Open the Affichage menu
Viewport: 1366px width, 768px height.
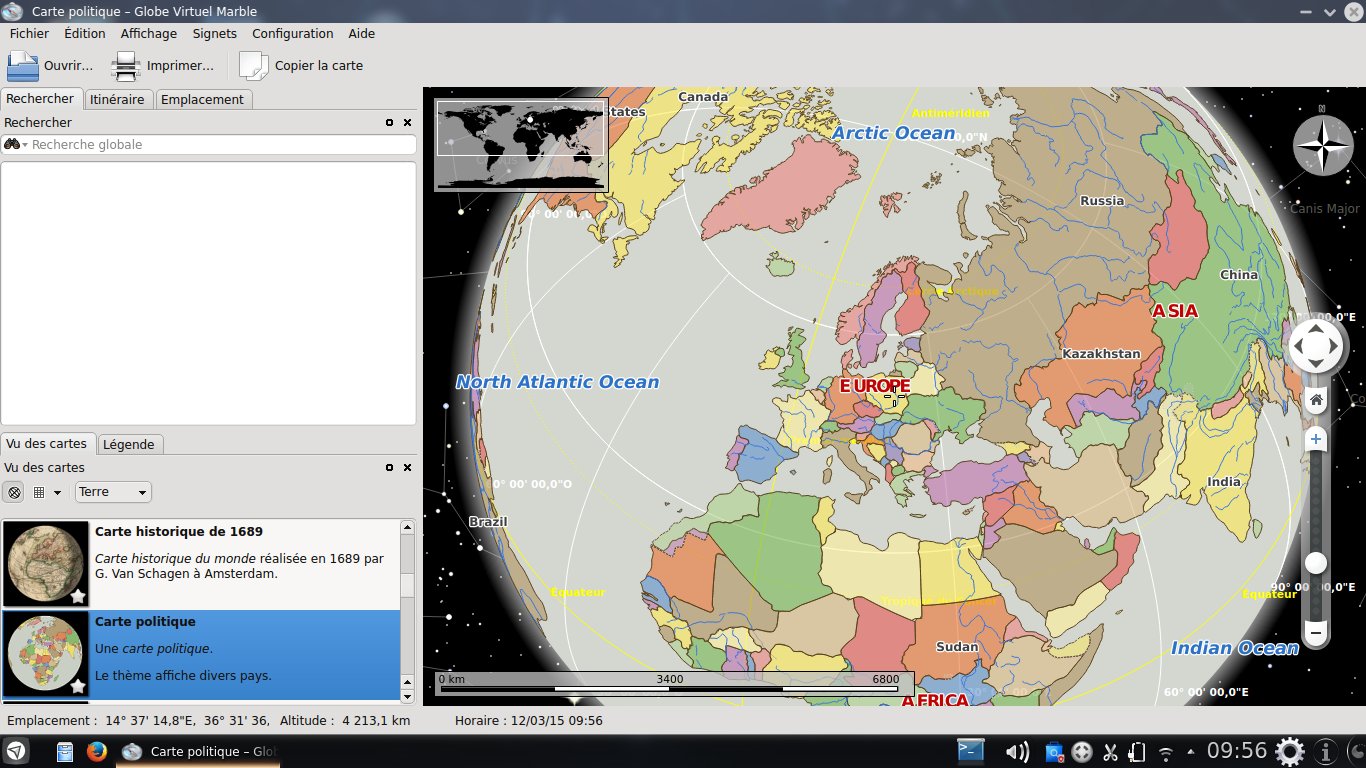pyautogui.click(x=148, y=33)
